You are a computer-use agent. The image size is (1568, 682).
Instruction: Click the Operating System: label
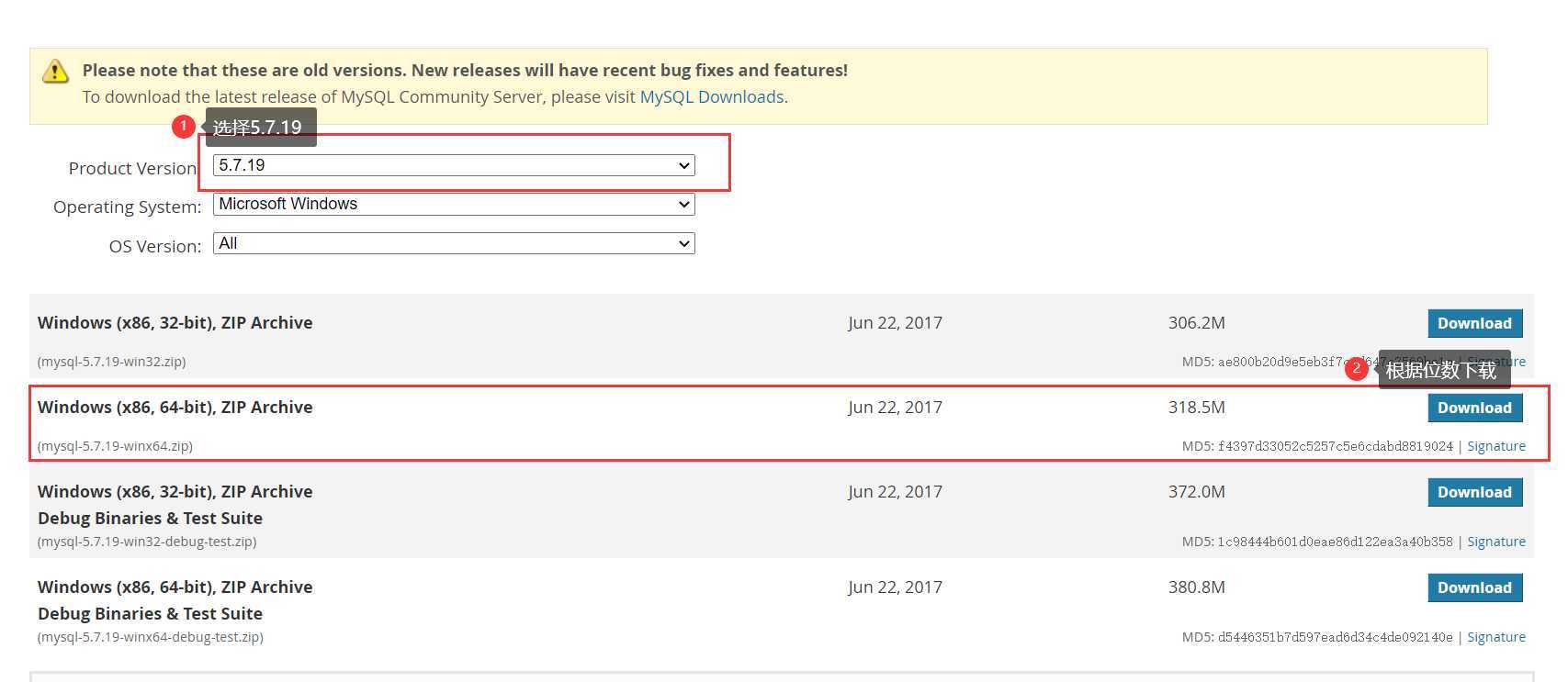pos(128,207)
